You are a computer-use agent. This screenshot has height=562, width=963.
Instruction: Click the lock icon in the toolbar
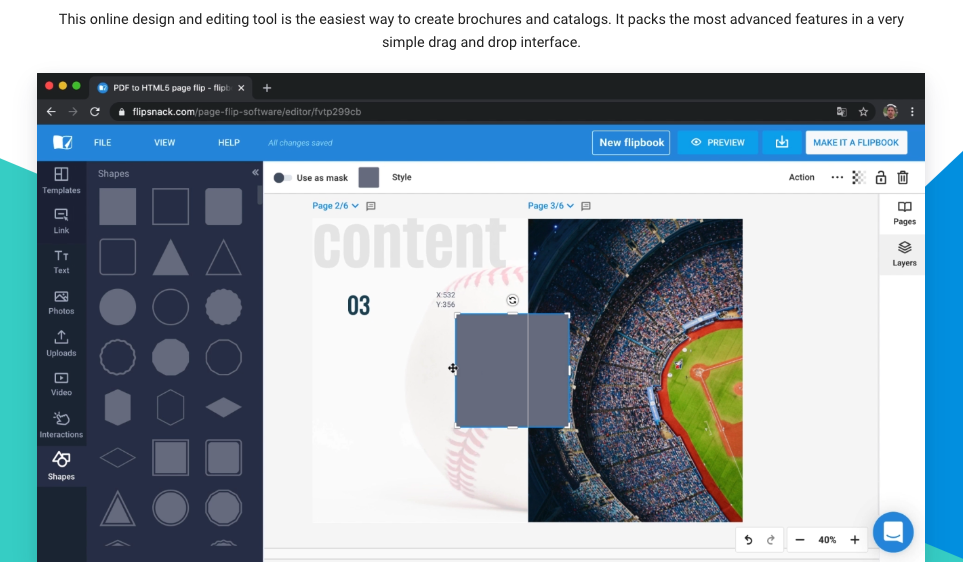881,178
